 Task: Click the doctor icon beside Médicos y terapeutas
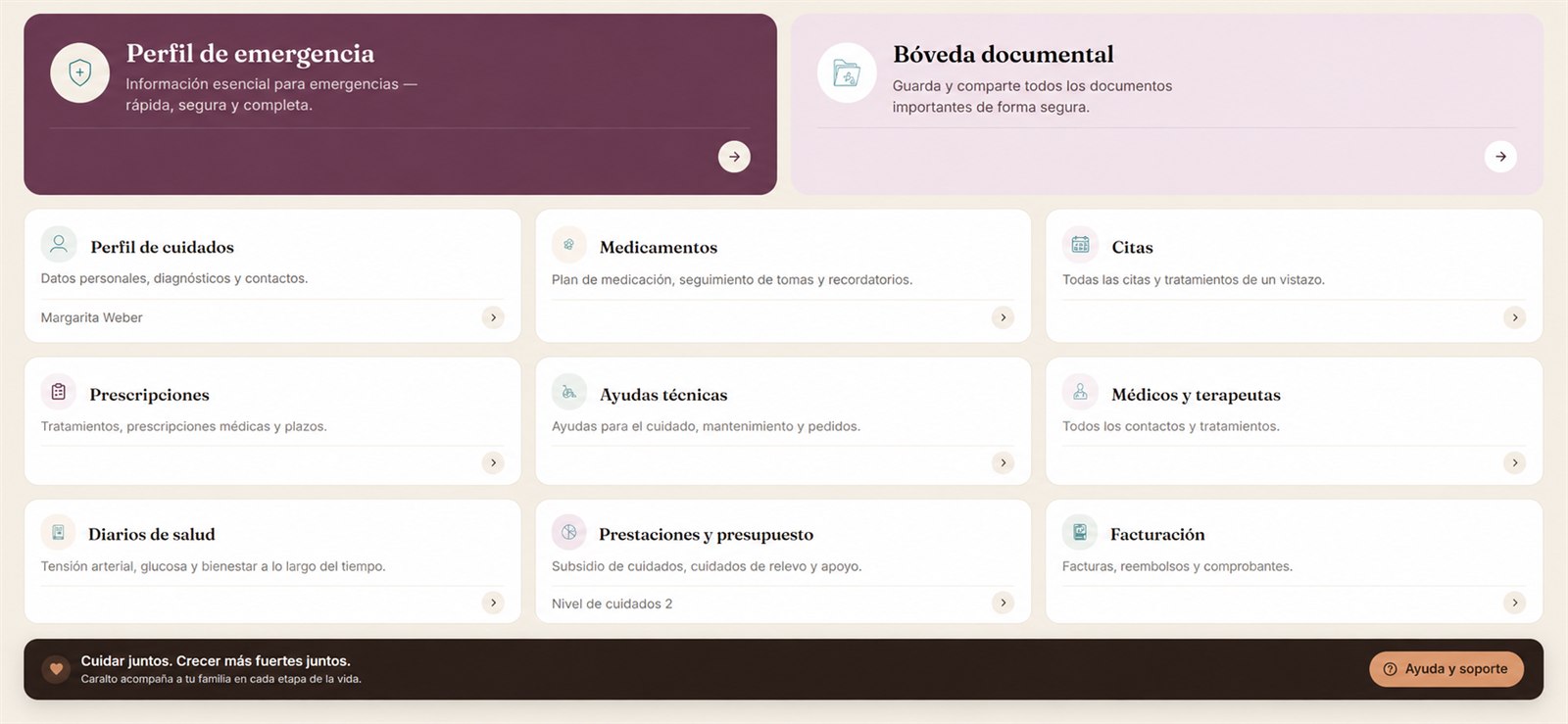[x=1080, y=392]
